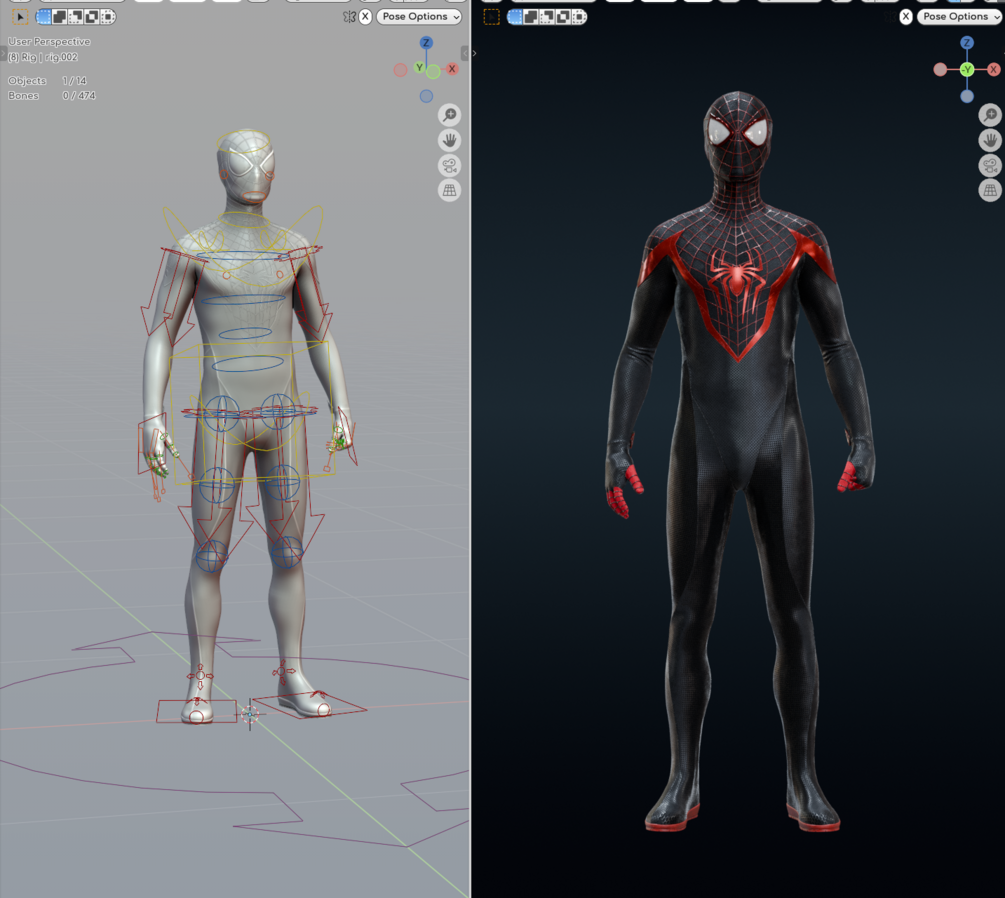
Task: Choose 'invert selection' mode in right viewport
Action: click(x=563, y=17)
